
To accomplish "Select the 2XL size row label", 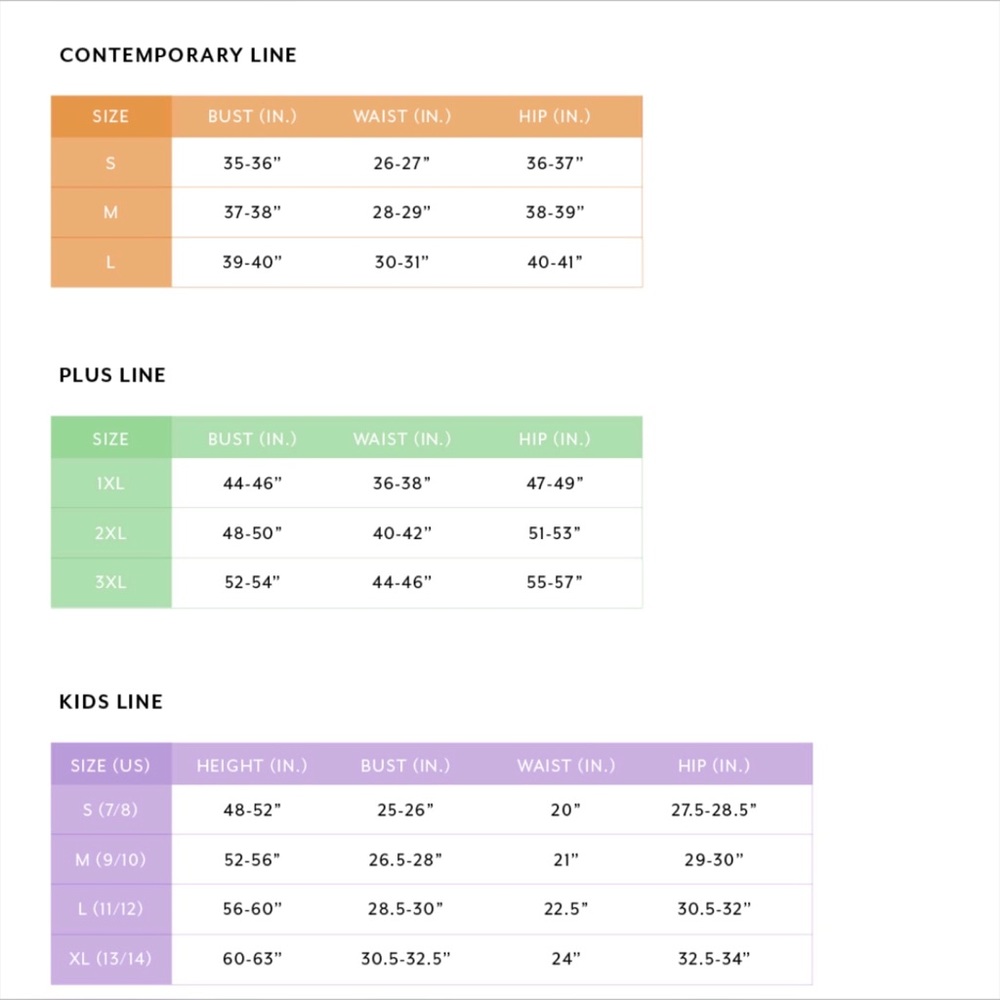I will click(110, 533).
